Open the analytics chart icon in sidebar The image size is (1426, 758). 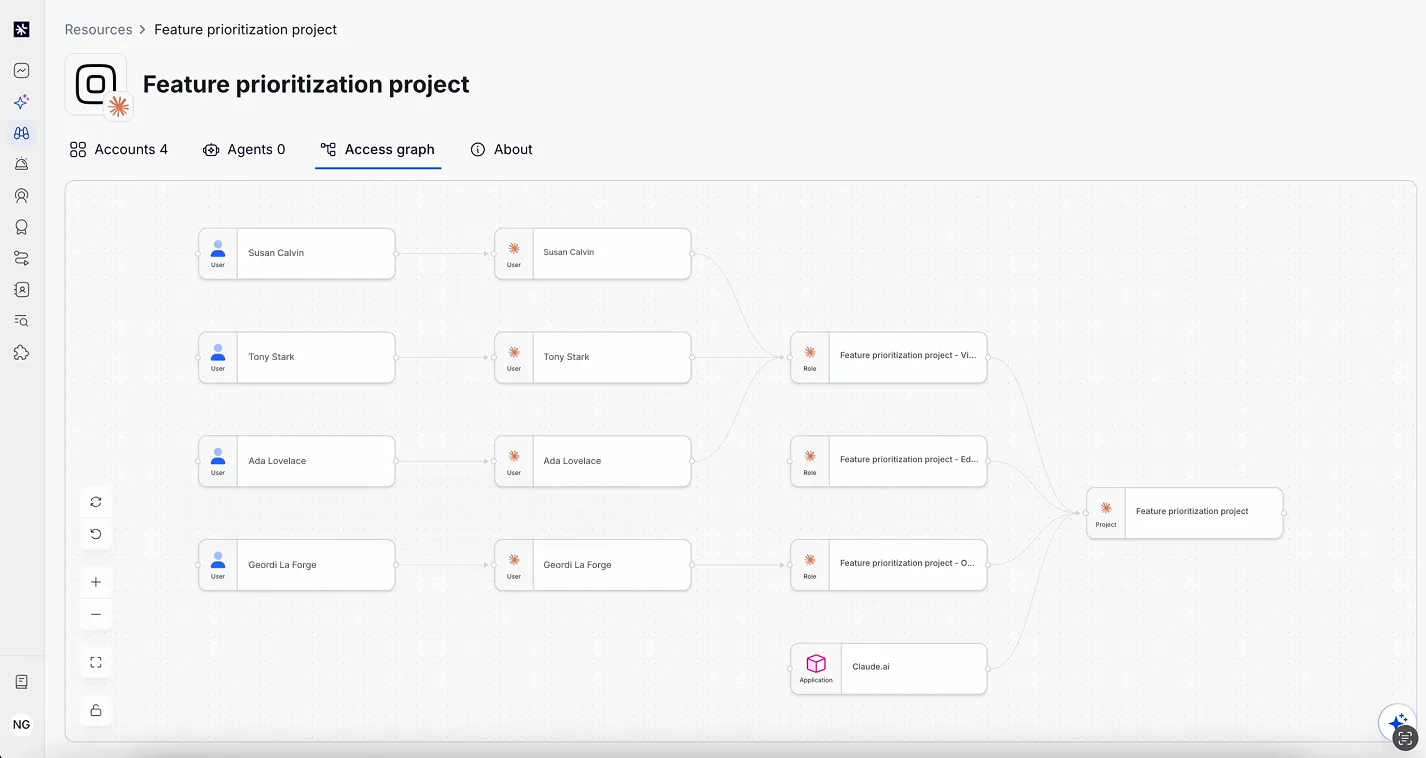point(21,71)
